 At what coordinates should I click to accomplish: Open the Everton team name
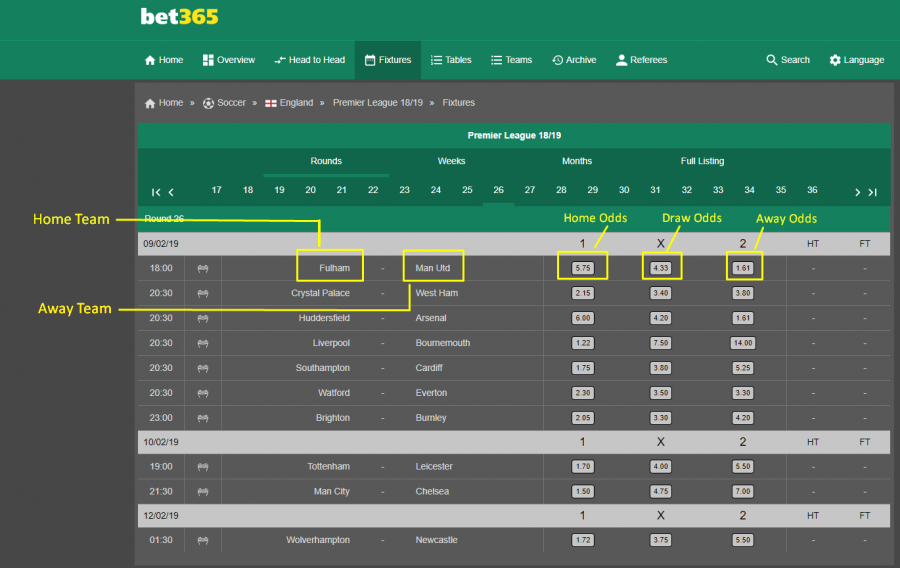pos(431,393)
